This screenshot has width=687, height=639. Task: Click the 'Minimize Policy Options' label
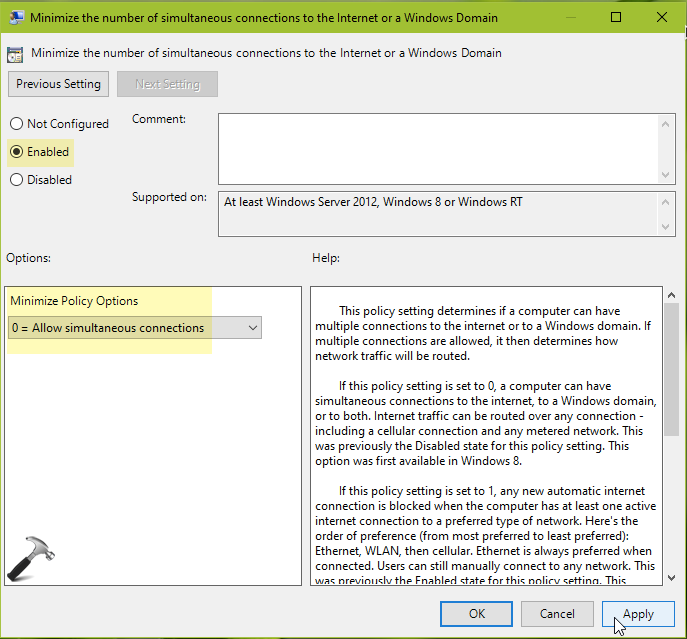coord(74,301)
